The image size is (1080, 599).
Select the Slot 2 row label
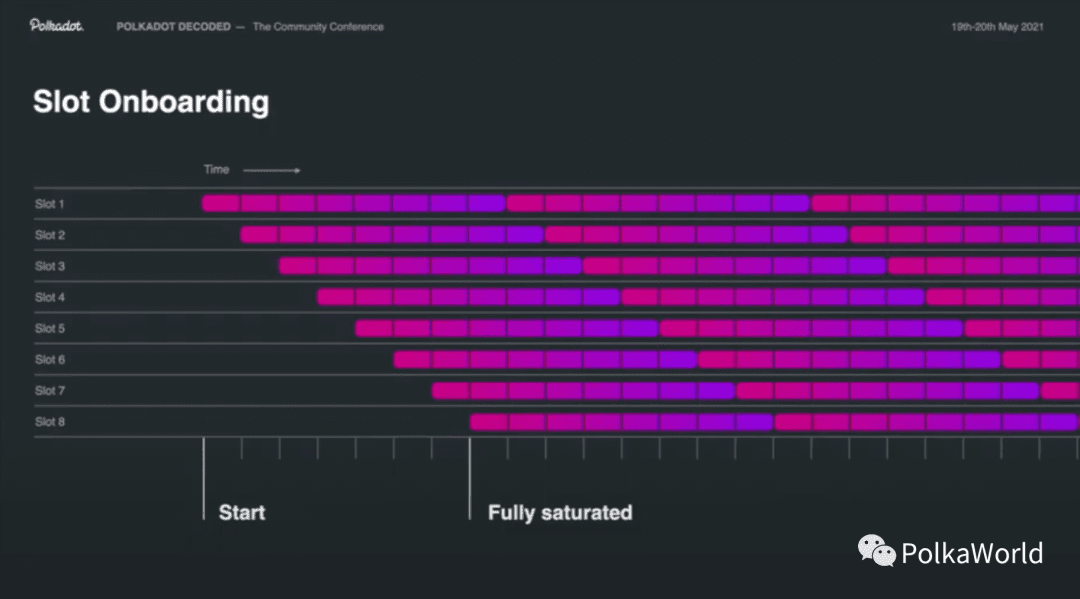click(50, 235)
